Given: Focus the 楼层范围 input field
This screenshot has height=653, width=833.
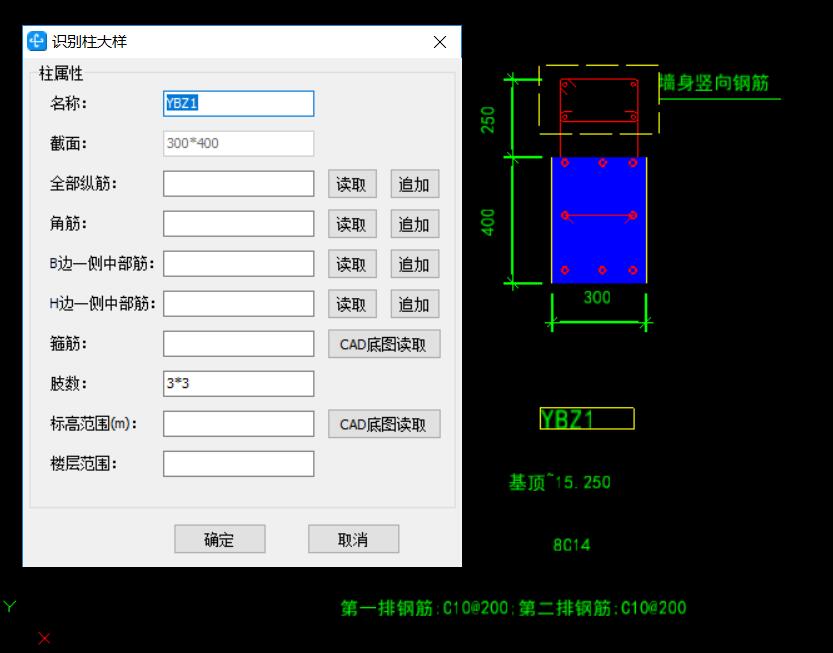Looking at the screenshot, I should tap(239, 464).
